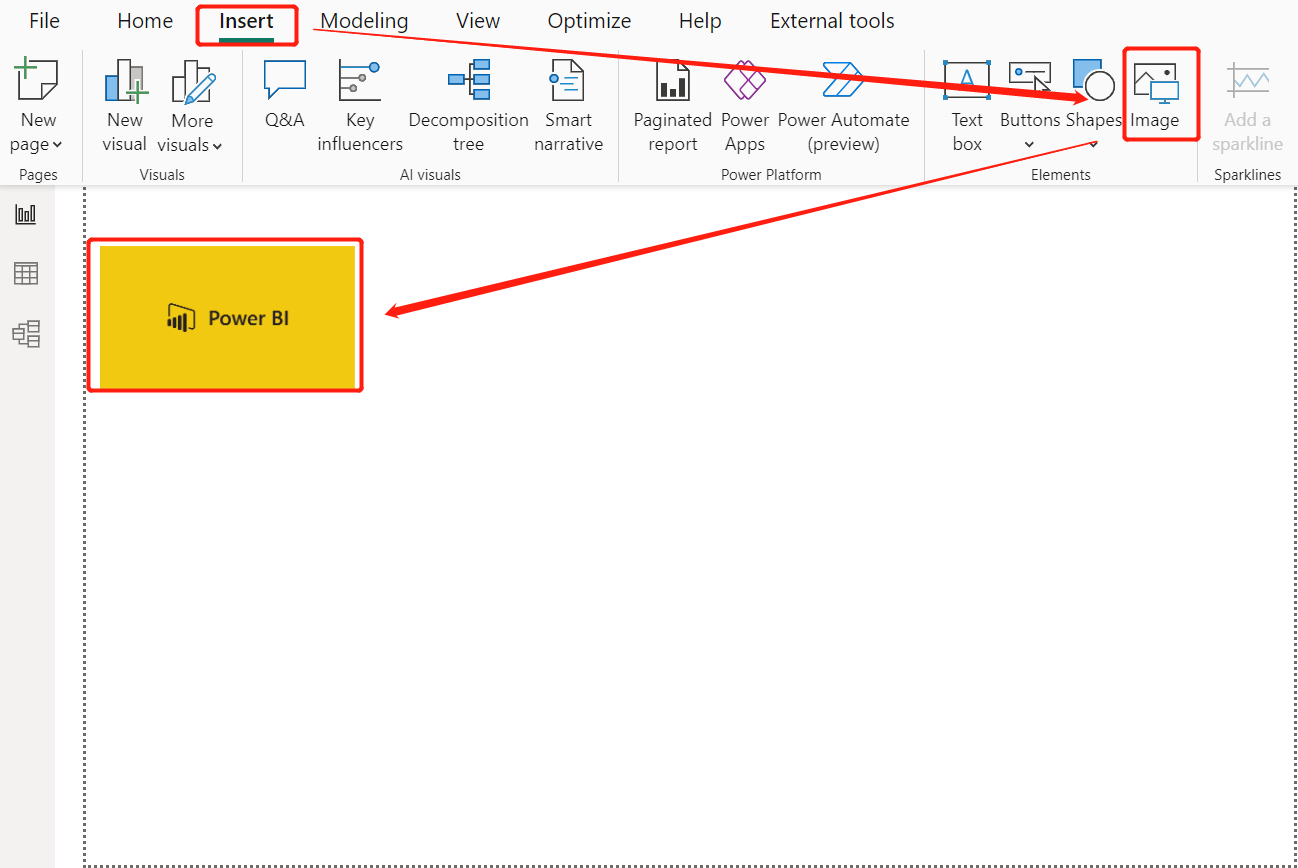This screenshot has width=1298, height=868.
Task: Switch to the View tab
Action: click(x=478, y=21)
